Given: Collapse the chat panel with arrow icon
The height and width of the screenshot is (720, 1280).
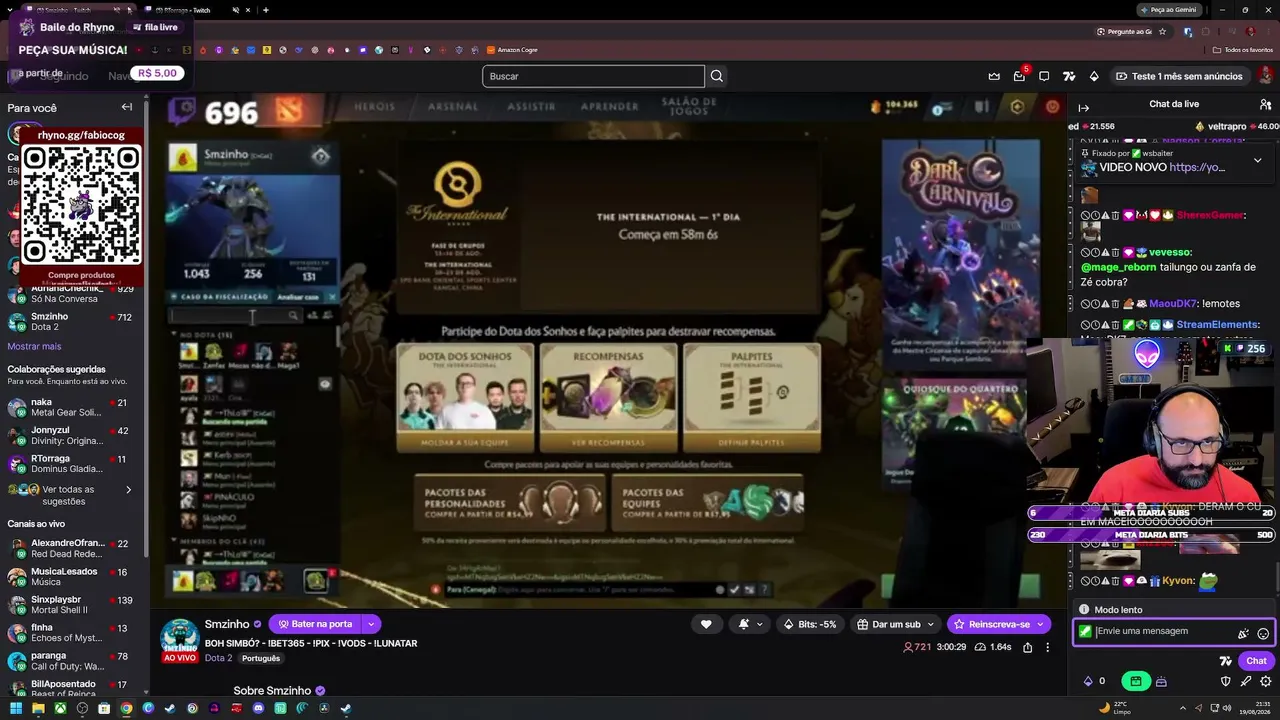Looking at the screenshot, I should [x=1084, y=107].
